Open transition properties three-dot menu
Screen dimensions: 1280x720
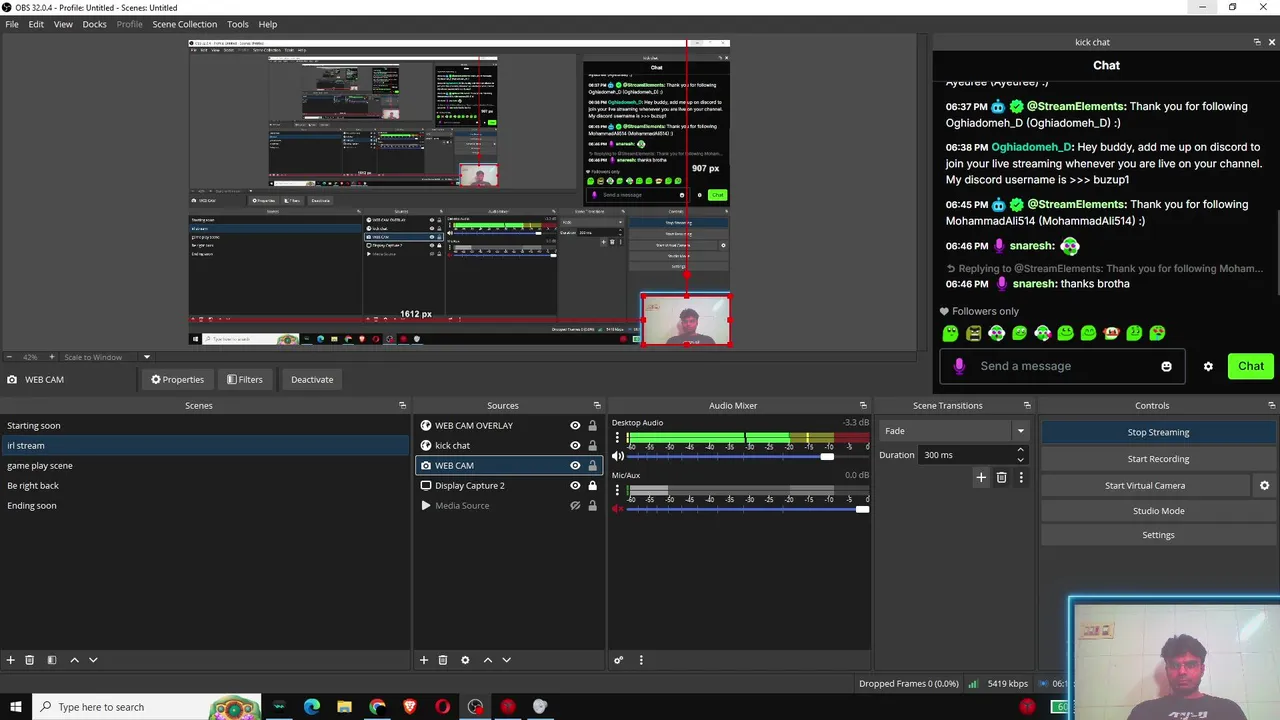(1021, 478)
